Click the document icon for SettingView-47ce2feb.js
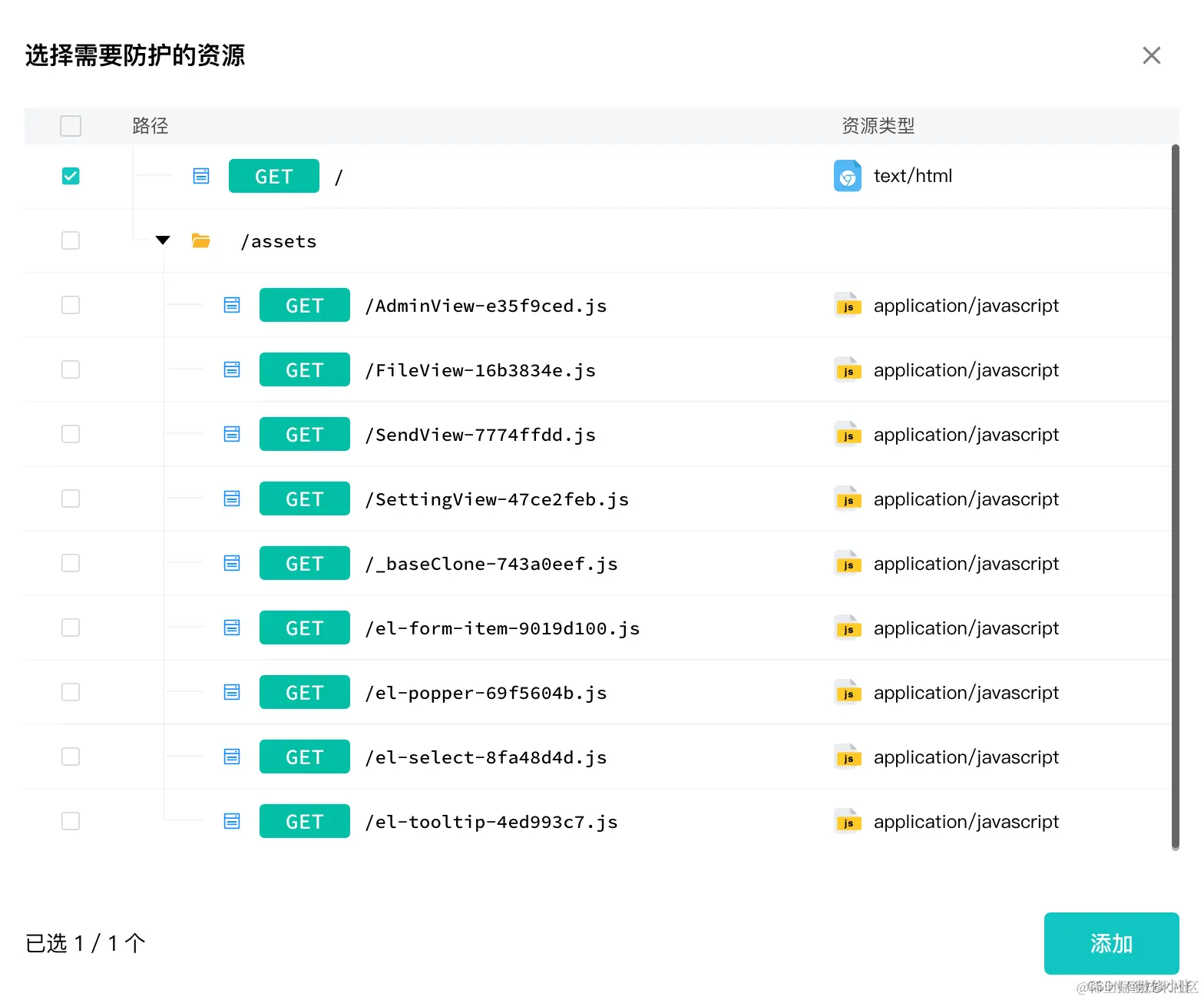1204x1000 pixels. click(x=232, y=498)
